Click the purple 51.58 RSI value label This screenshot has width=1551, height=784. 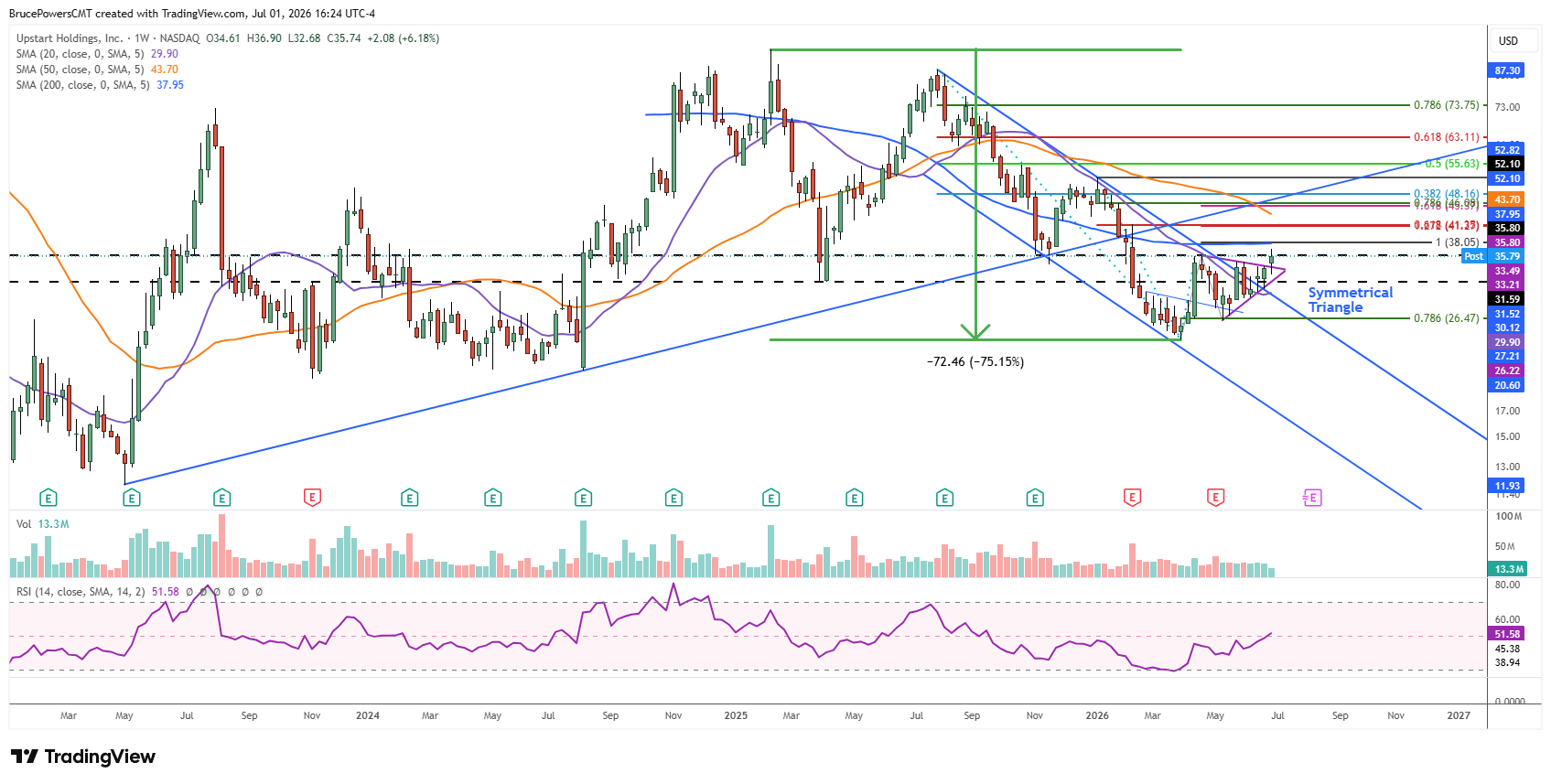tap(1507, 634)
